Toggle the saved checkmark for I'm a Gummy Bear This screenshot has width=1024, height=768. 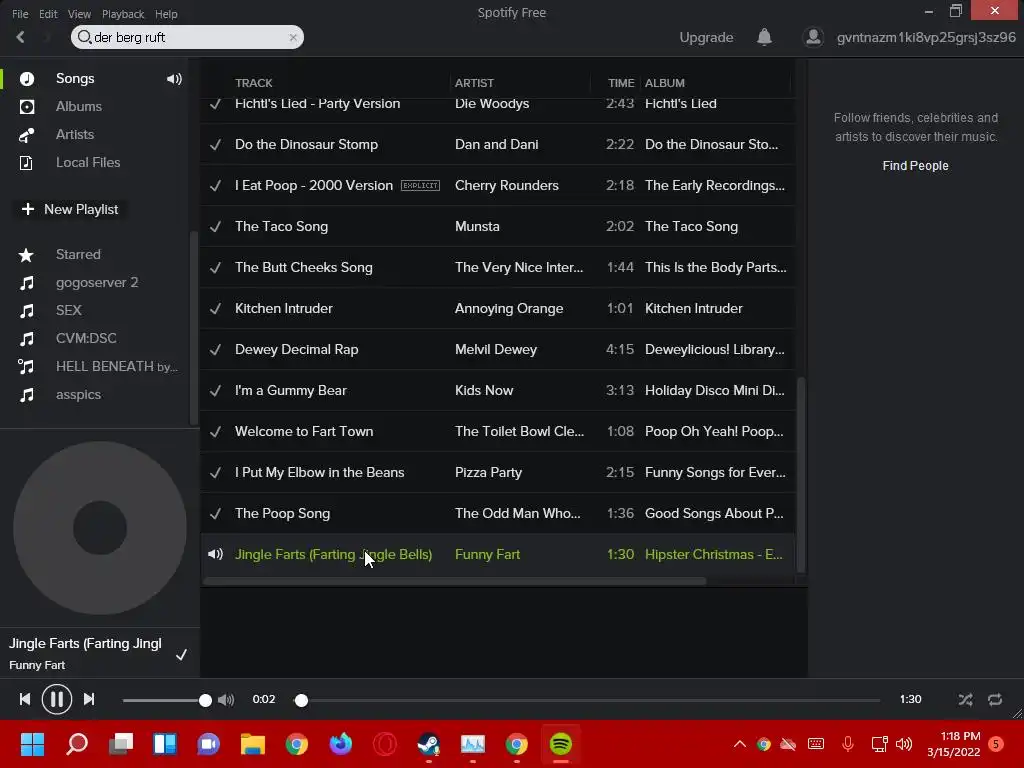[x=216, y=391]
